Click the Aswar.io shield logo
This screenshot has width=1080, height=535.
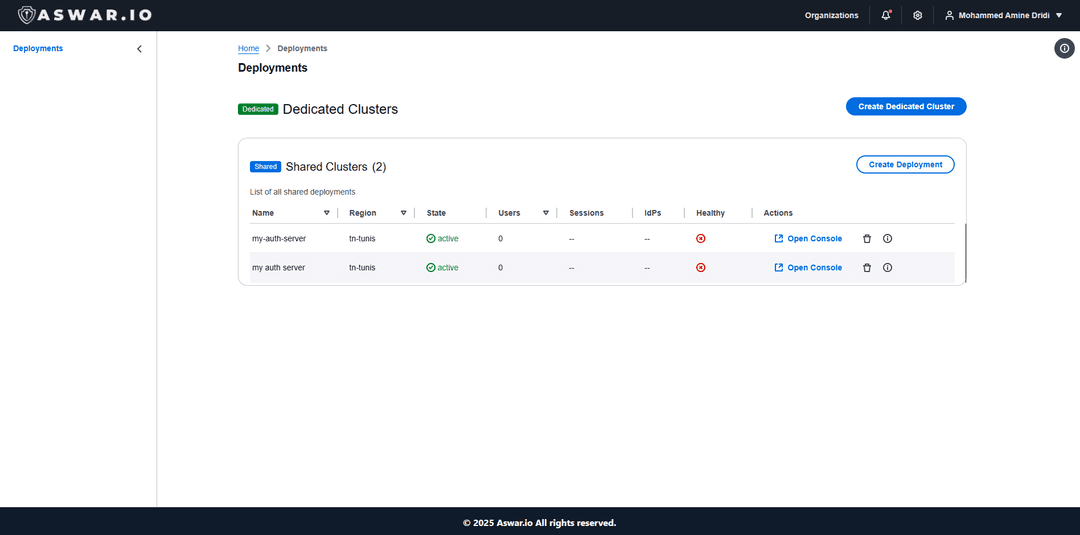pyautogui.click(x=26, y=15)
